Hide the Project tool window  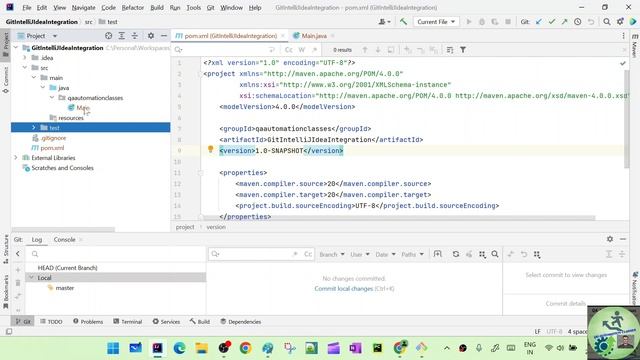(164, 36)
